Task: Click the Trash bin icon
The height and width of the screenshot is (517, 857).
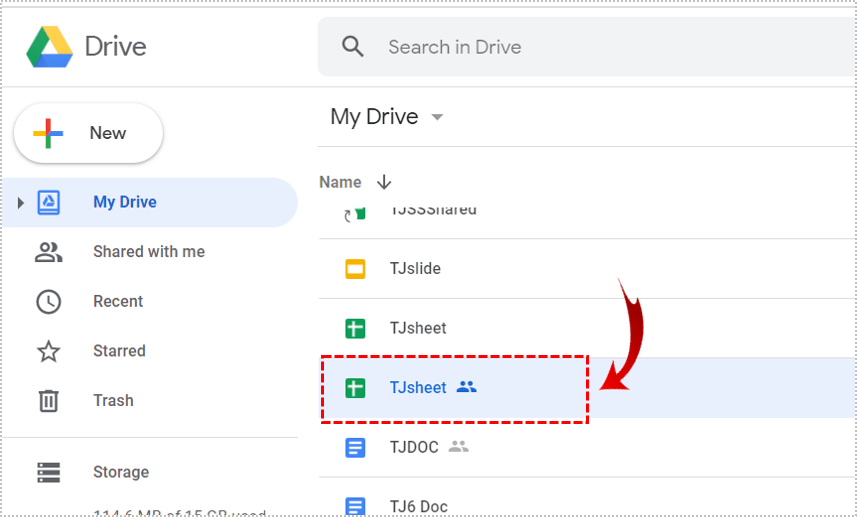Action: 48,401
